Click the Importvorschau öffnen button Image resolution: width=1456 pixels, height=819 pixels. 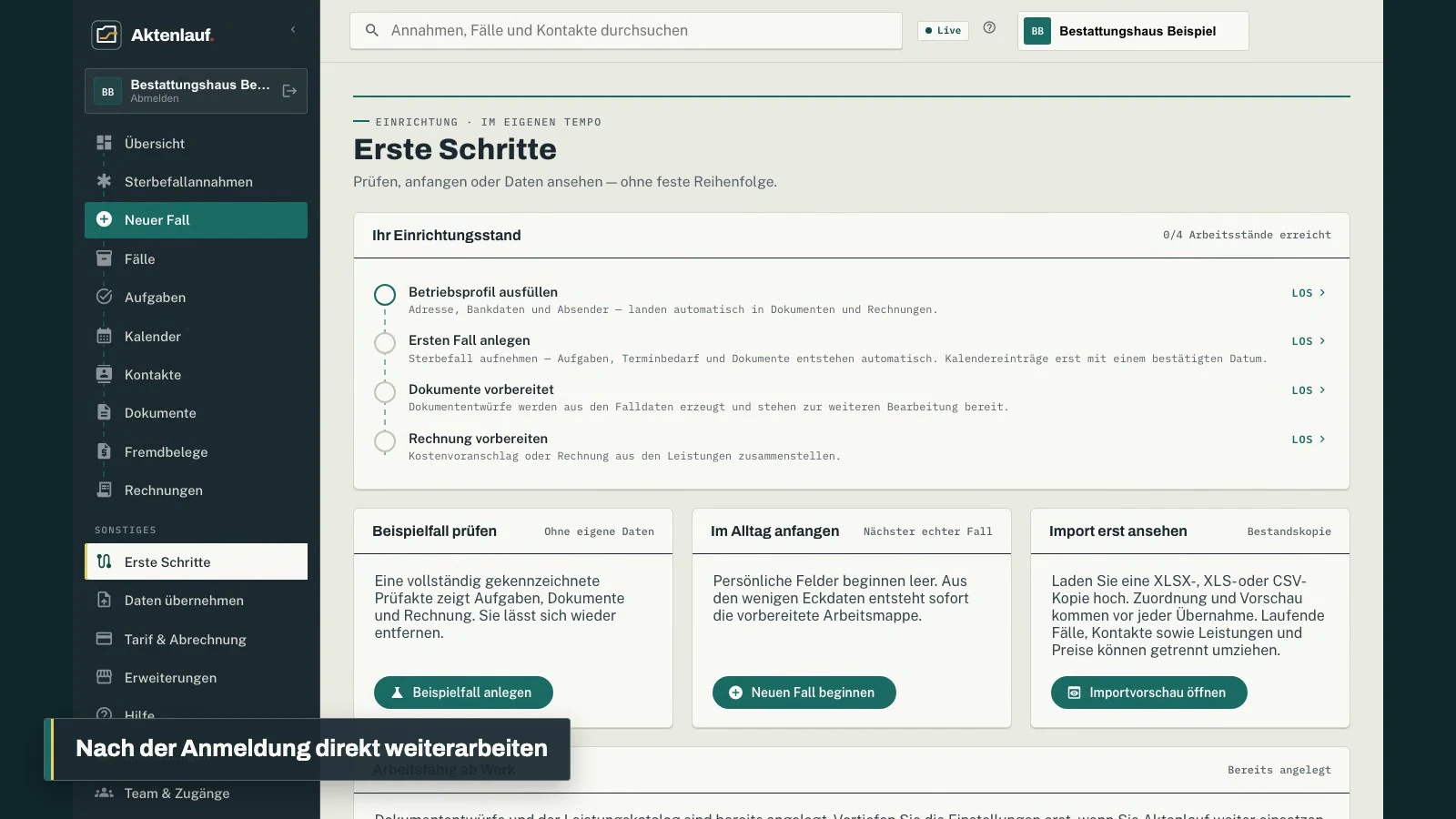click(1148, 693)
